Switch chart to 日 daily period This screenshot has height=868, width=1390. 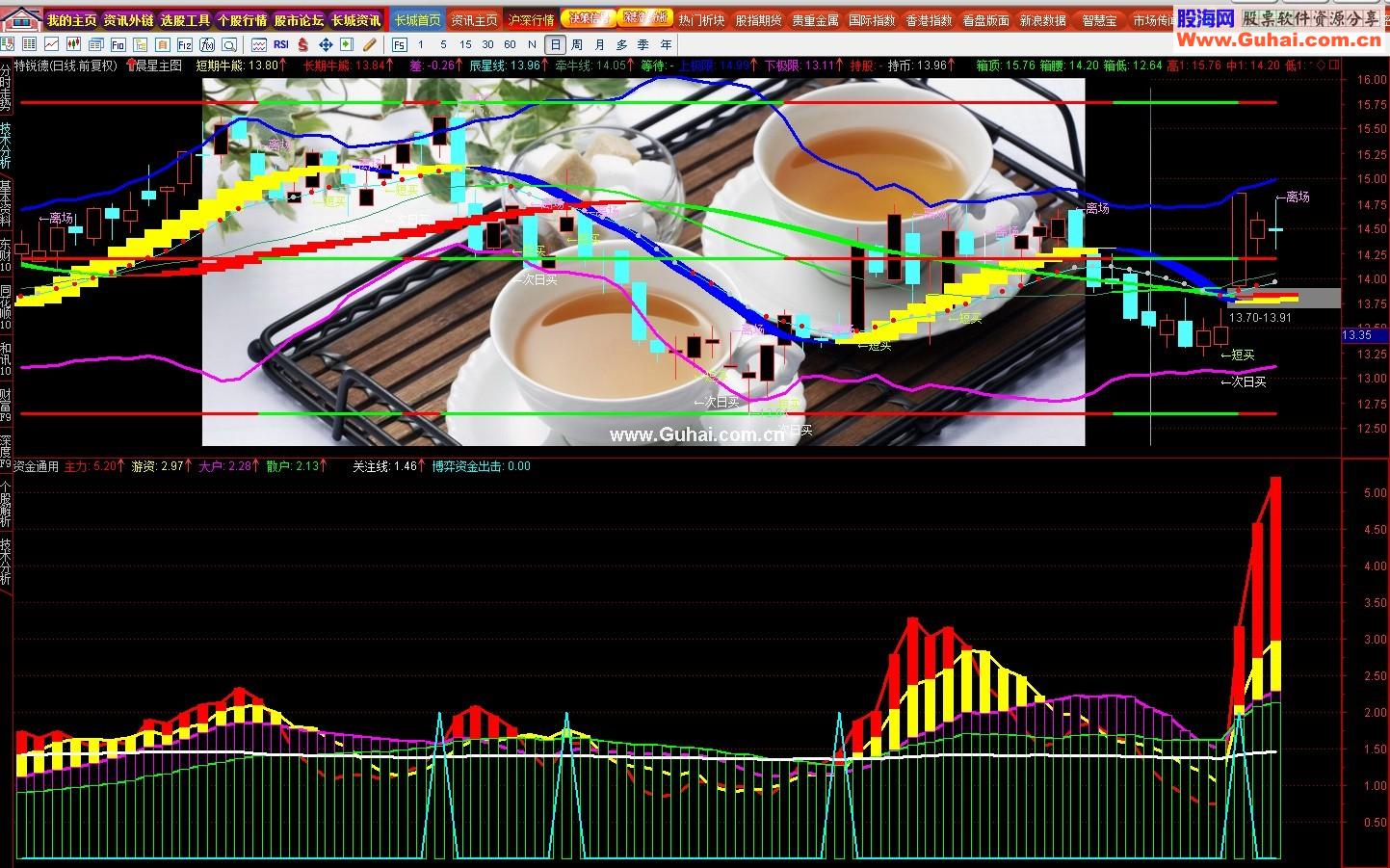click(556, 44)
